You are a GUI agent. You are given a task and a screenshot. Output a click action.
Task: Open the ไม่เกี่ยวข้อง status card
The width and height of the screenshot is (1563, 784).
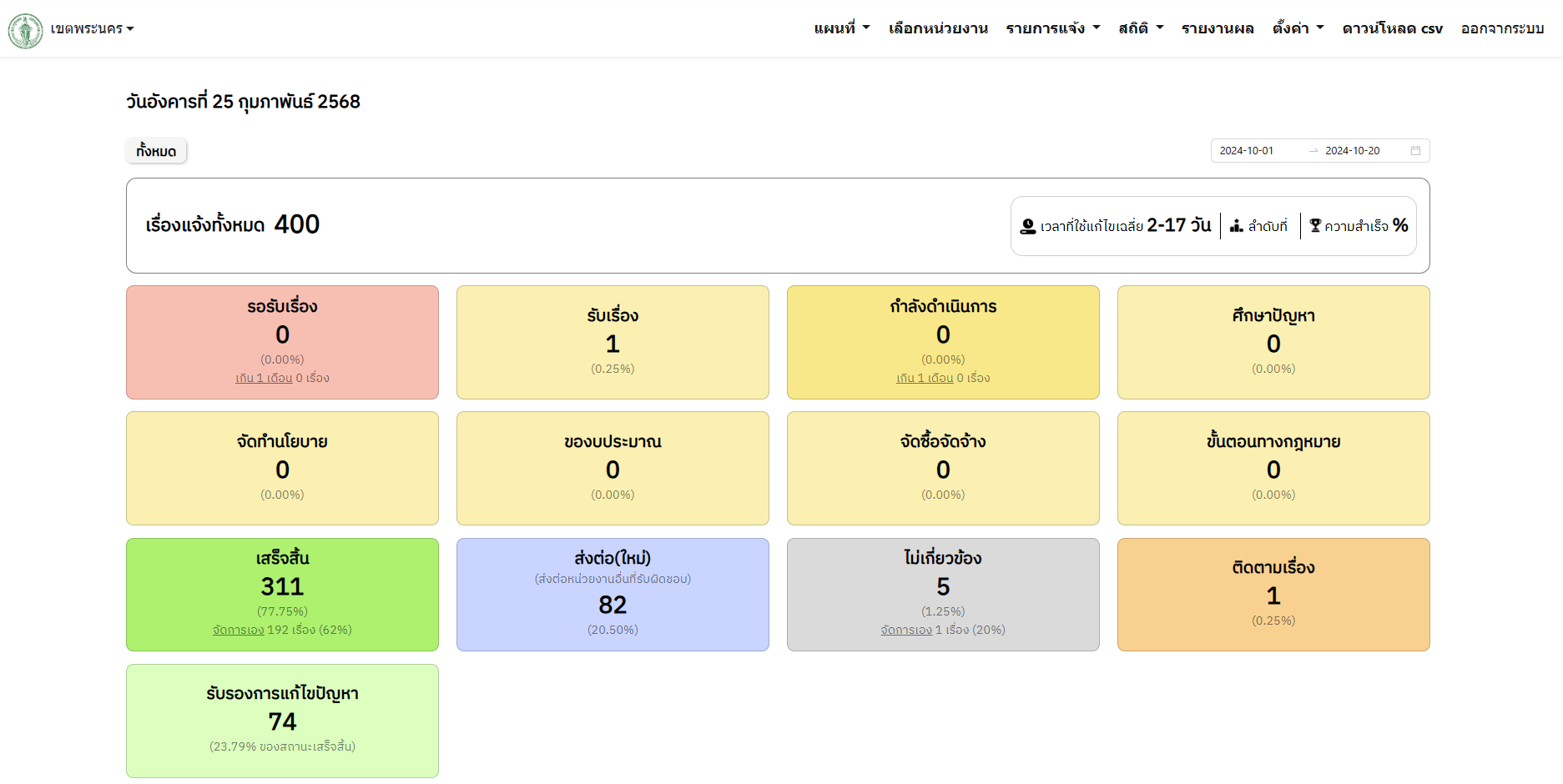(x=943, y=595)
